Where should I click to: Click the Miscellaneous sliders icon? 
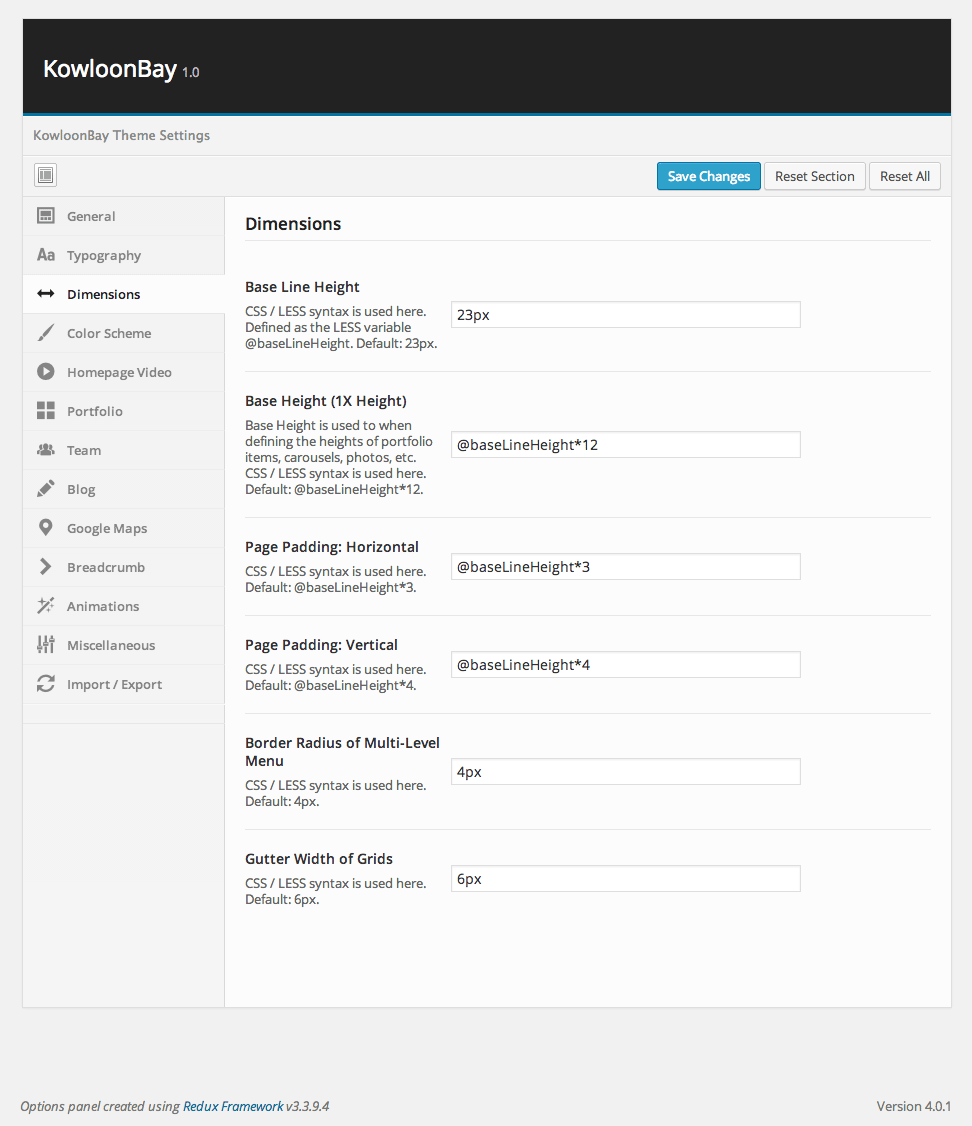tap(46, 645)
